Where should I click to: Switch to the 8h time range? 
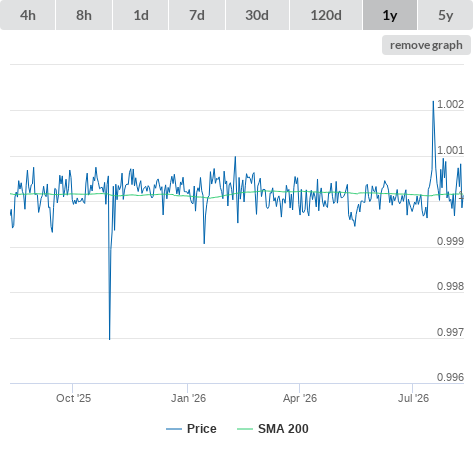(x=84, y=15)
